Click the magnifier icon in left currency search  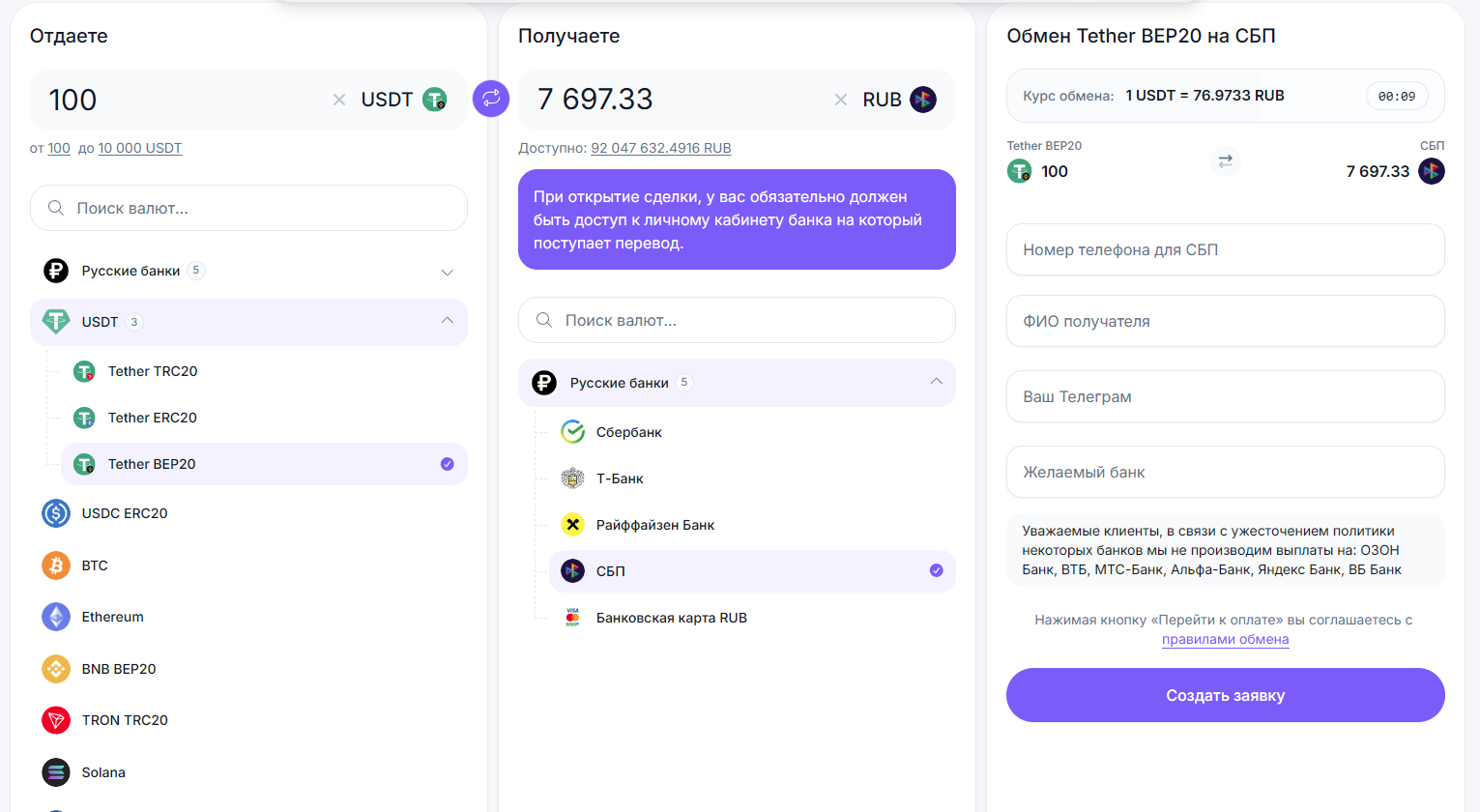tap(56, 208)
